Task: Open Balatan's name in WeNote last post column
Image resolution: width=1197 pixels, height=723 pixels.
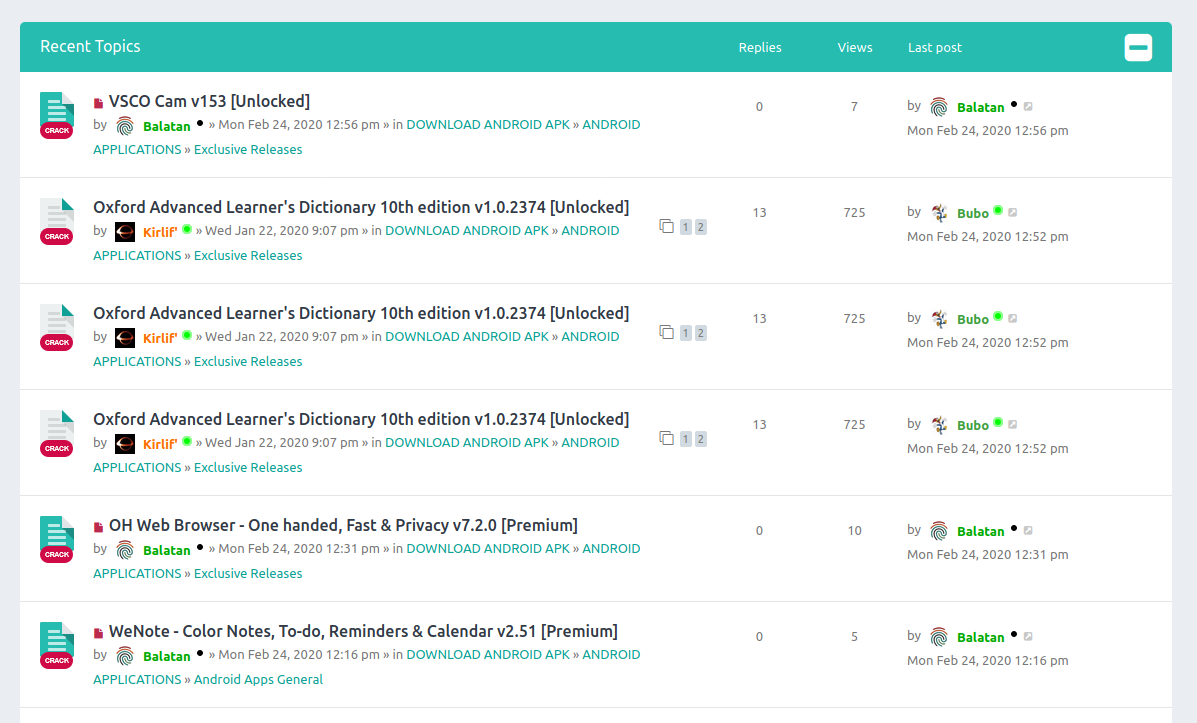Action: tap(981, 637)
